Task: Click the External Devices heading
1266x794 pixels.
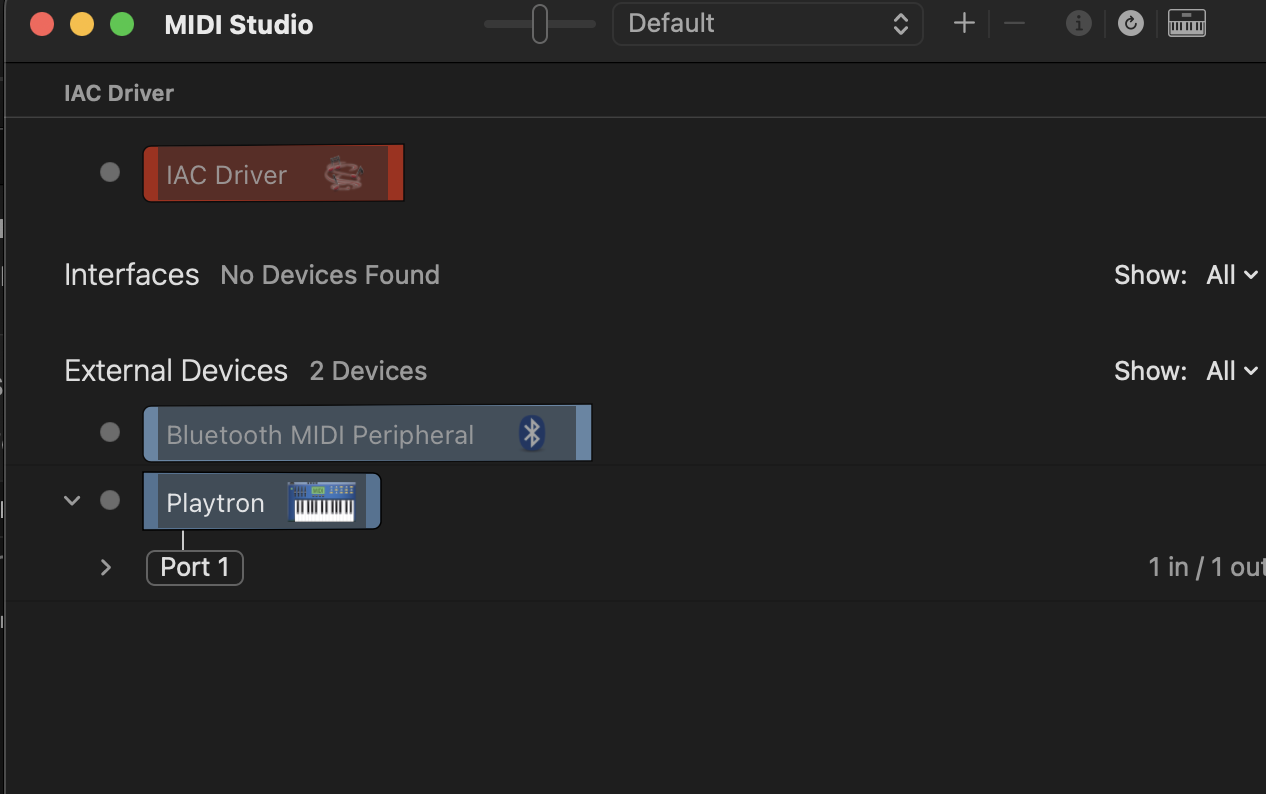Action: point(176,371)
